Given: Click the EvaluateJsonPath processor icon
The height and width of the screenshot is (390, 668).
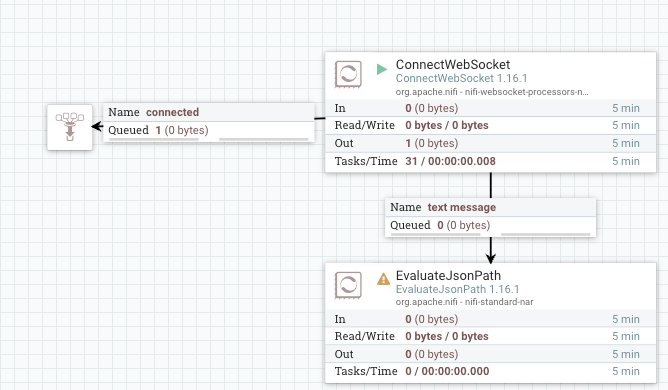Looking at the screenshot, I should 348,285.
